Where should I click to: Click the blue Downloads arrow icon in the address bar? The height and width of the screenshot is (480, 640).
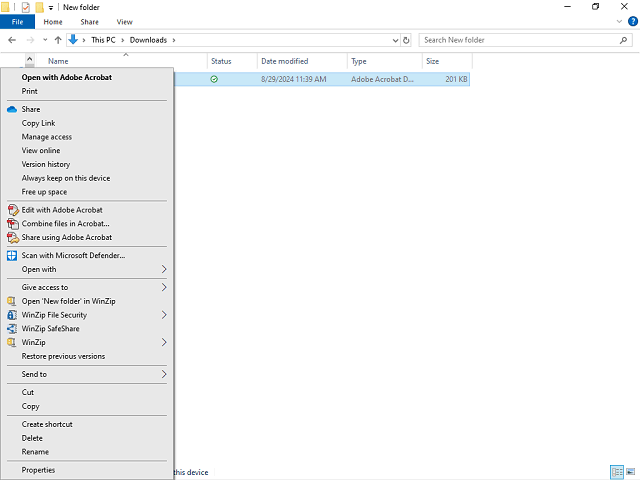click(73, 40)
